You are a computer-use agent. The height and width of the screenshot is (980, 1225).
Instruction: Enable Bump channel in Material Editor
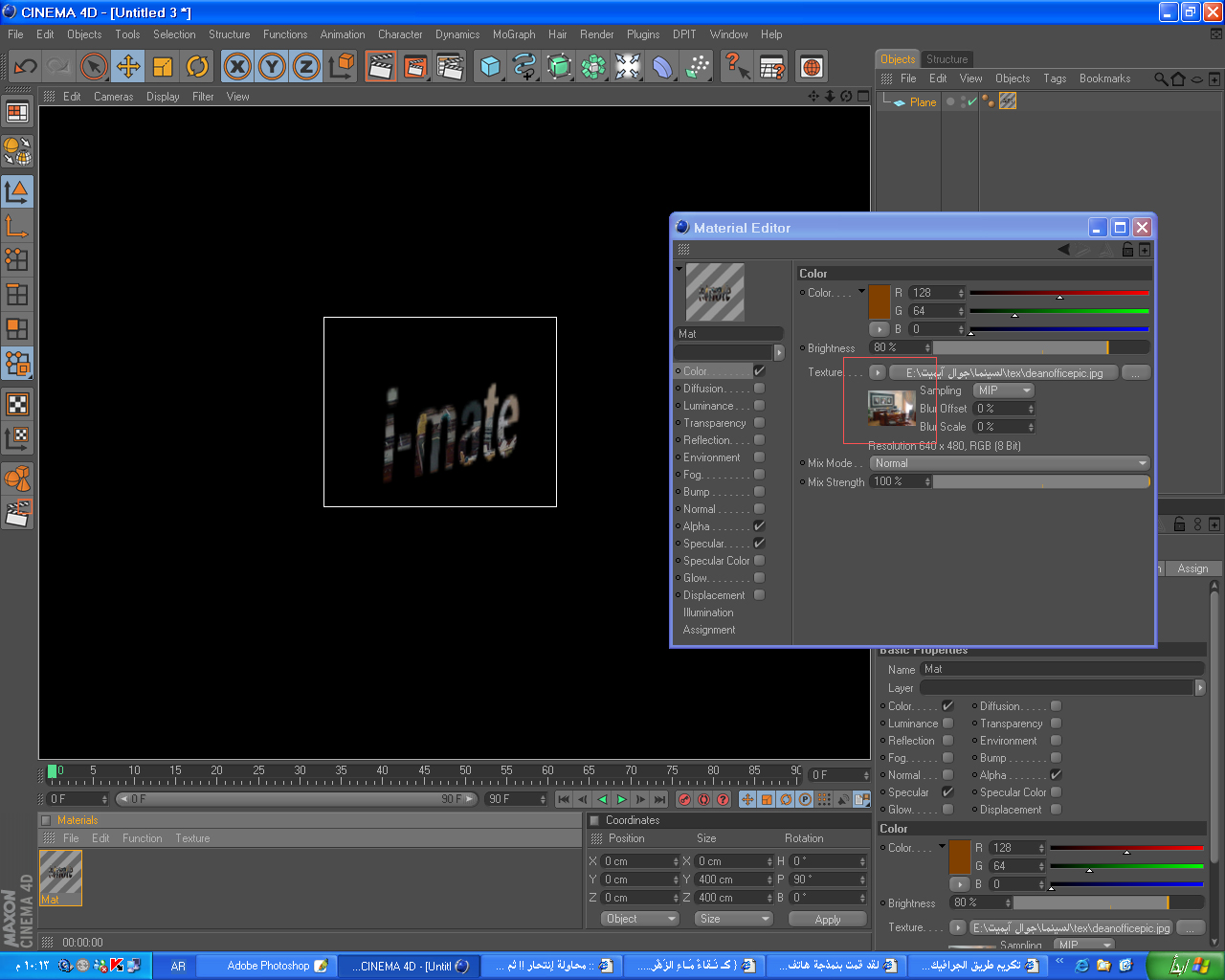(759, 492)
